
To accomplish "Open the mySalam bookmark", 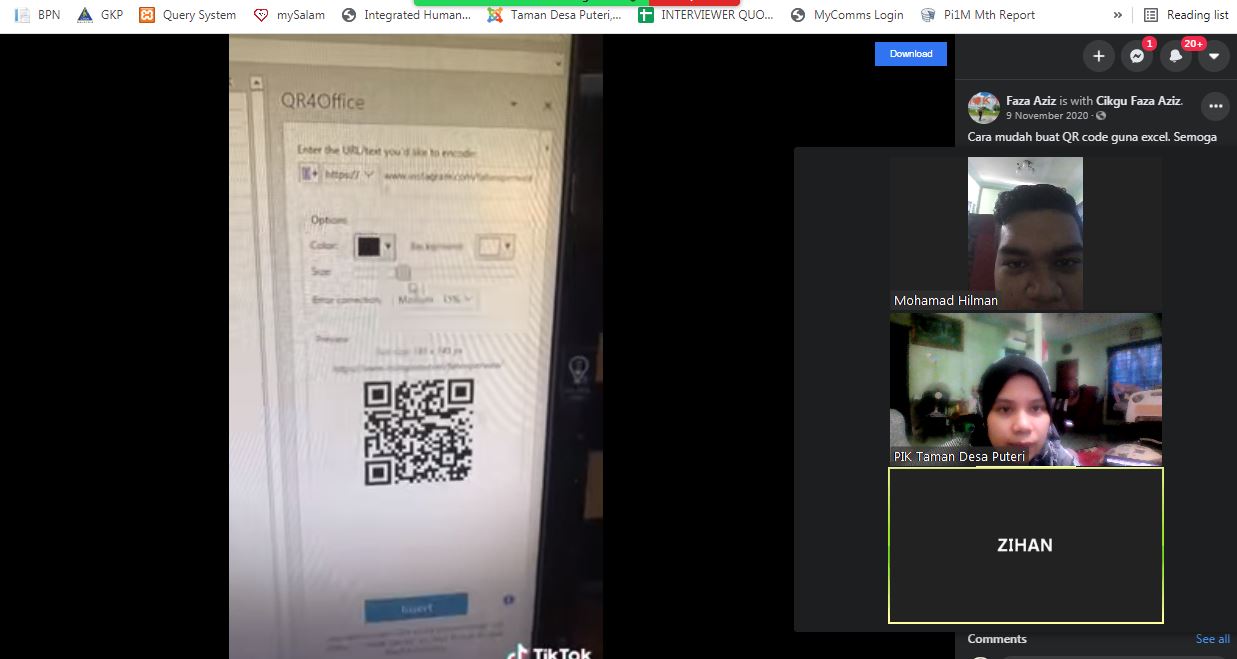I will click(289, 15).
